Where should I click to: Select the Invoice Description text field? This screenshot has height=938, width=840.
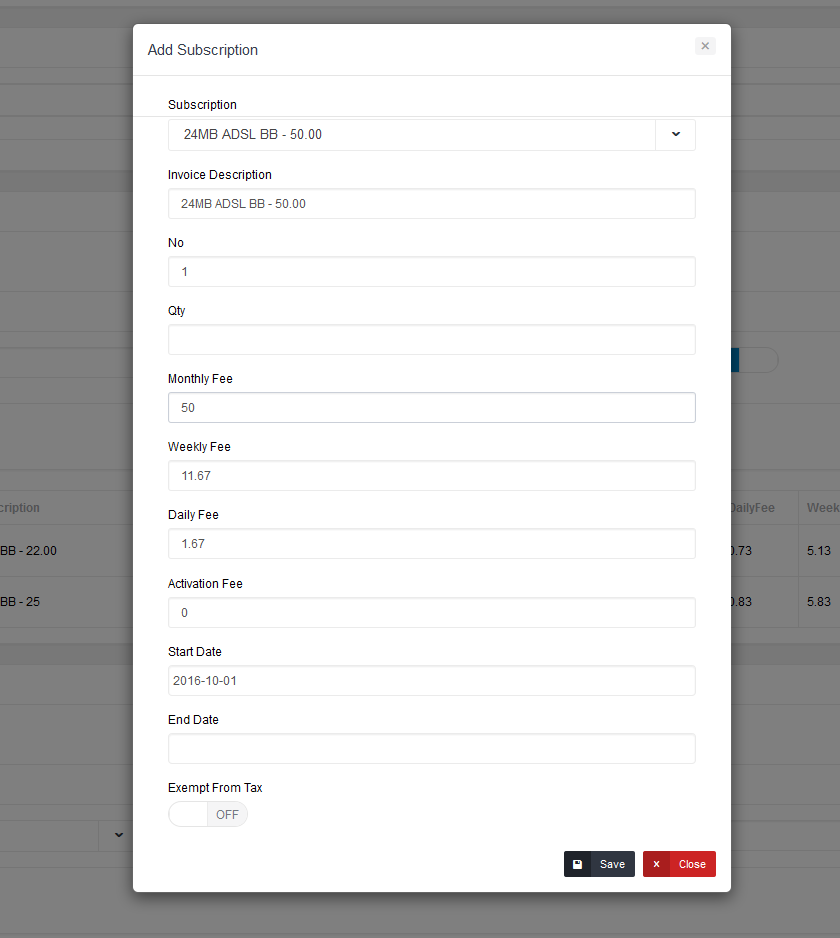(x=431, y=203)
